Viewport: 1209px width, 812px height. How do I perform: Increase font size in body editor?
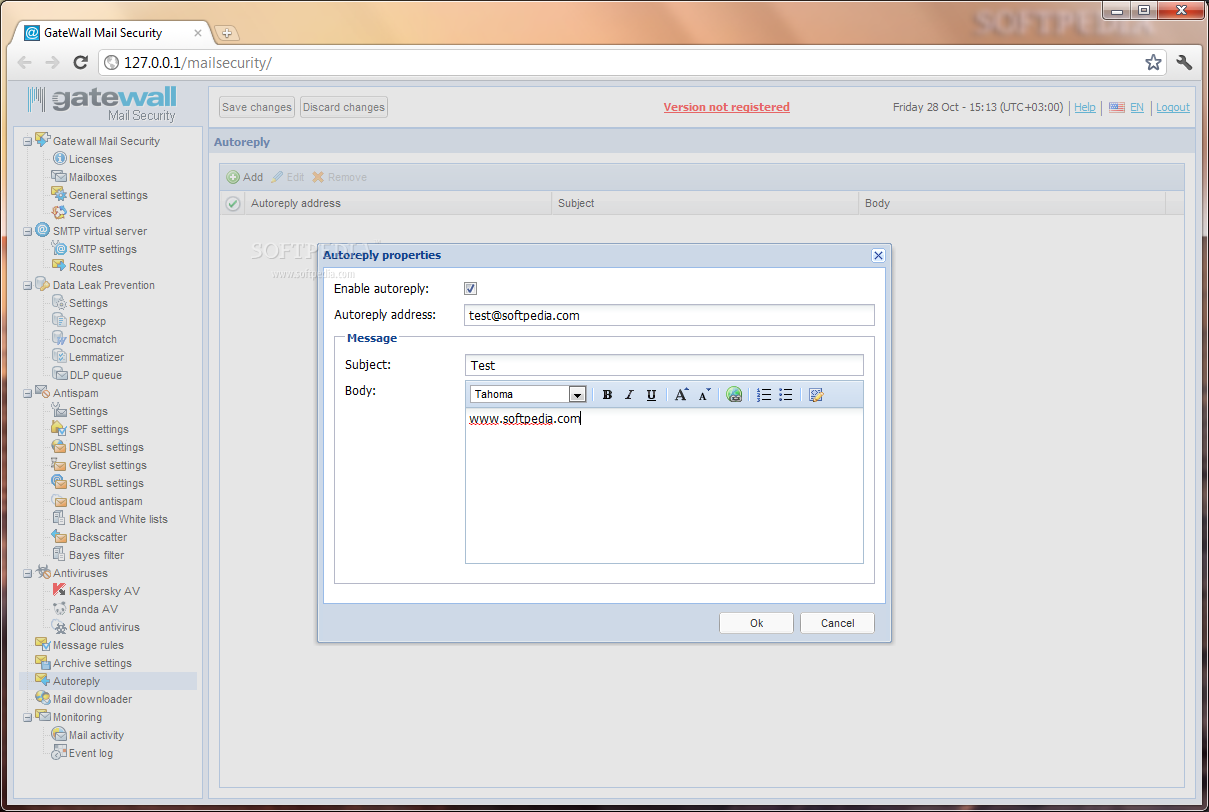point(681,395)
